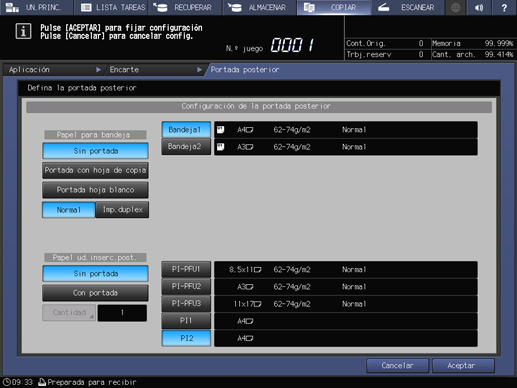517x388 pixels.
Task: Select the PI-PFU3 tray
Action: point(186,304)
